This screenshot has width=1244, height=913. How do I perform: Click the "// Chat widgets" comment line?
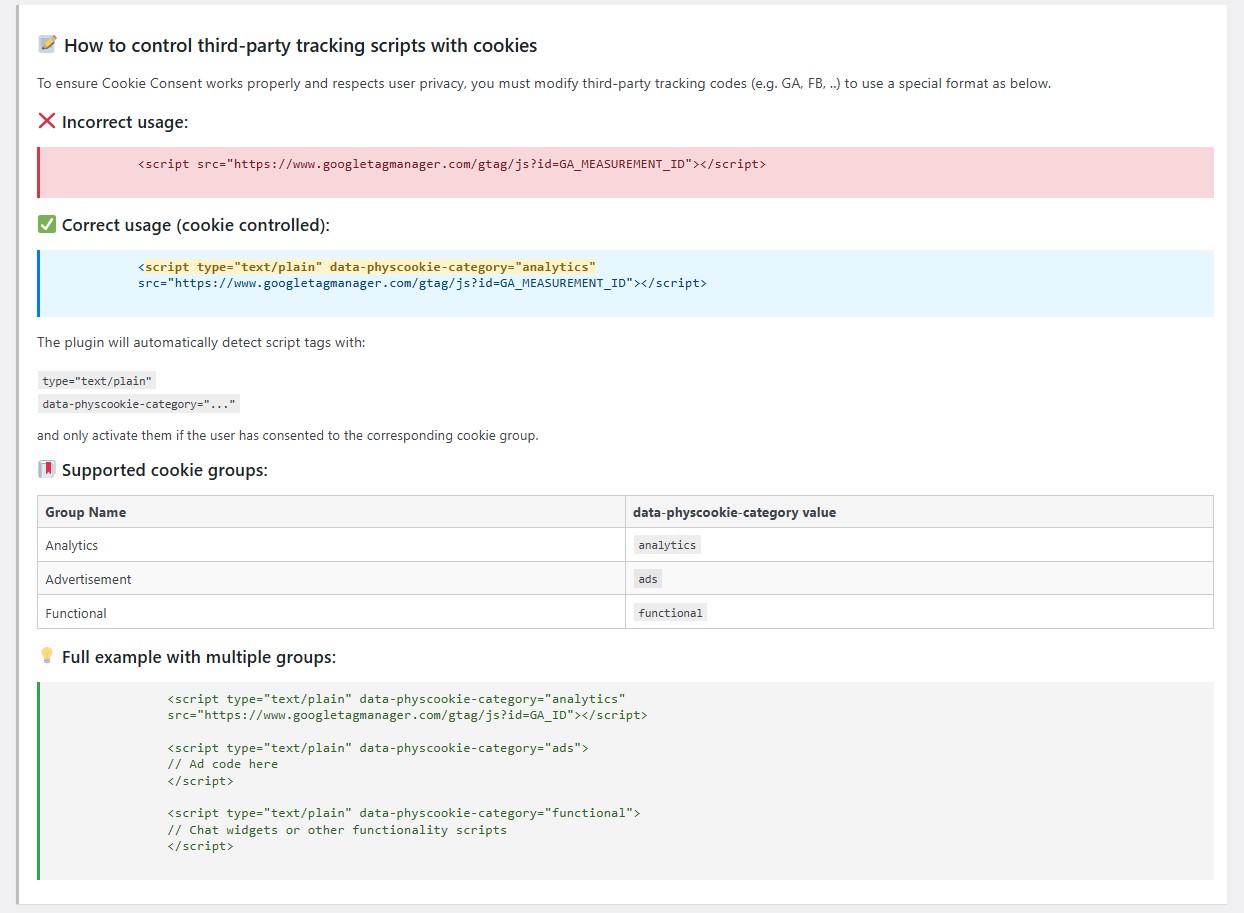tap(337, 830)
